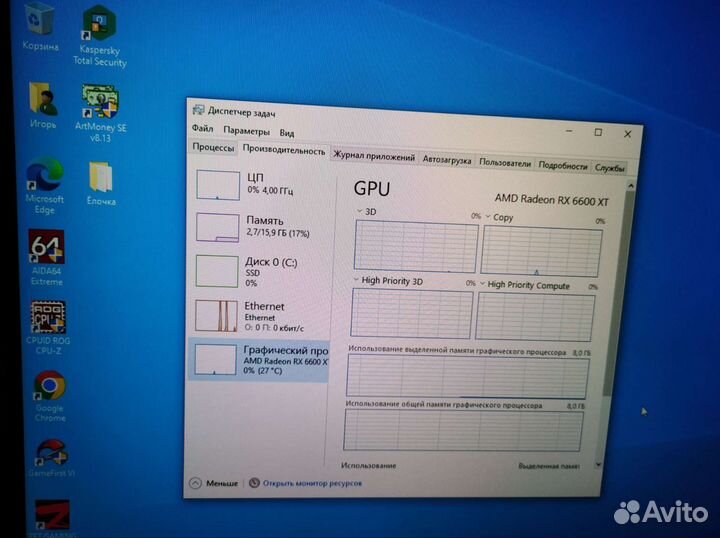Open the Параметры menu

247,131
